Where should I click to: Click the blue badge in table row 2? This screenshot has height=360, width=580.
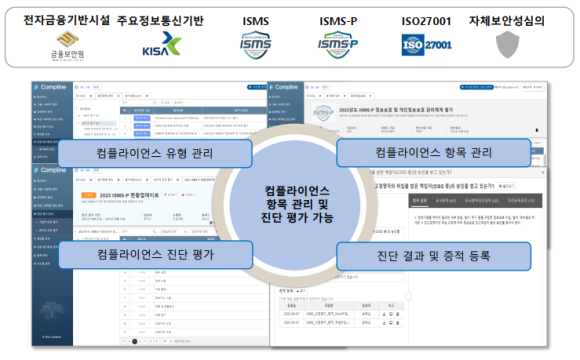coord(142,126)
